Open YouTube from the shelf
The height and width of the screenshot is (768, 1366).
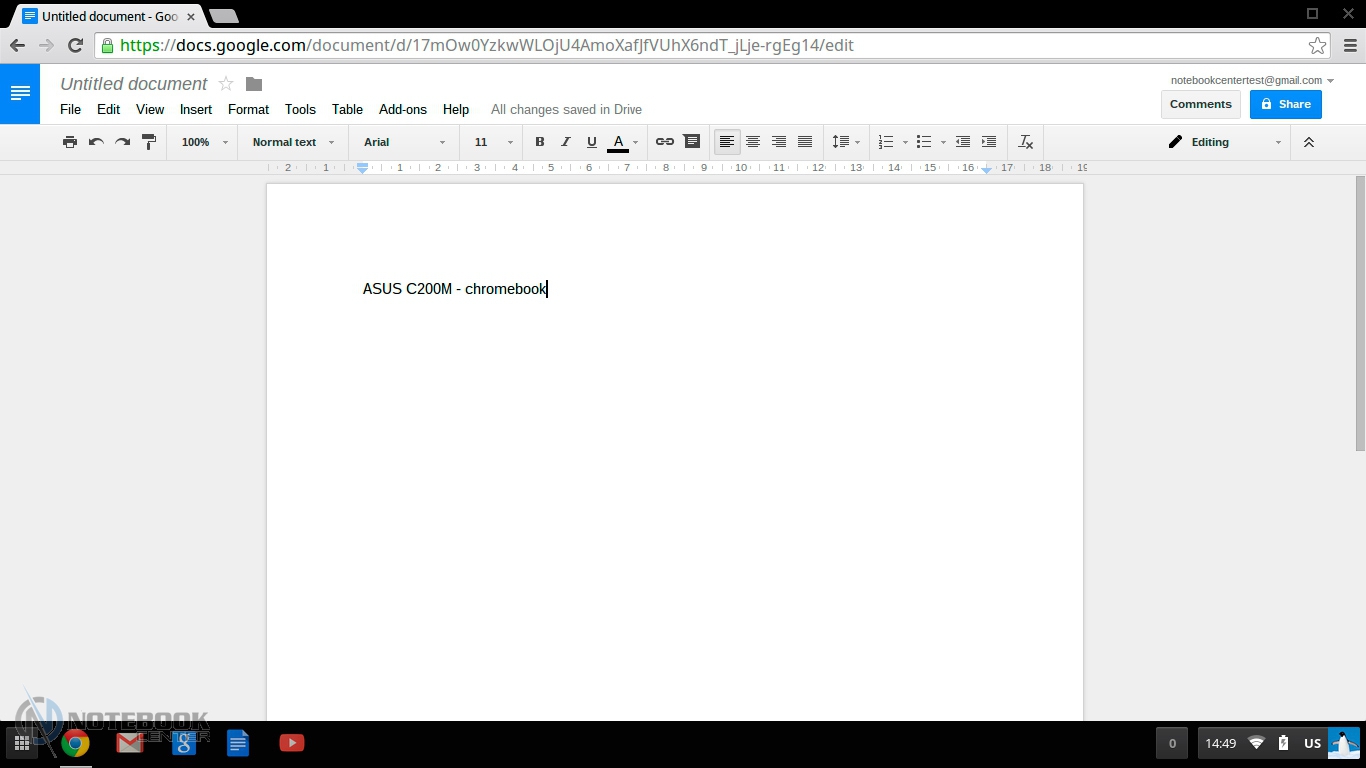tap(292, 743)
